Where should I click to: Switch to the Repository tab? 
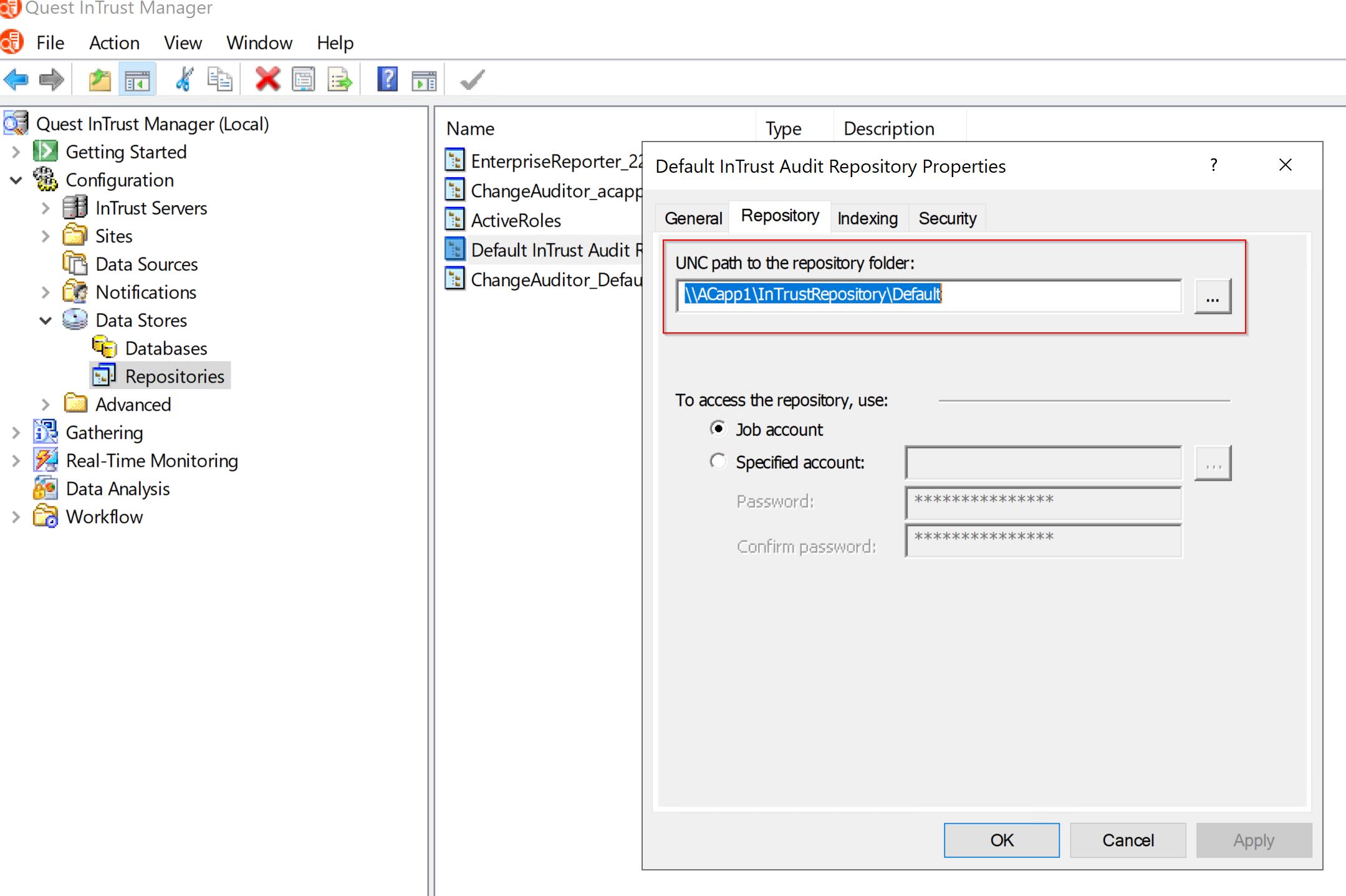pyautogui.click(x=780, y=216)
